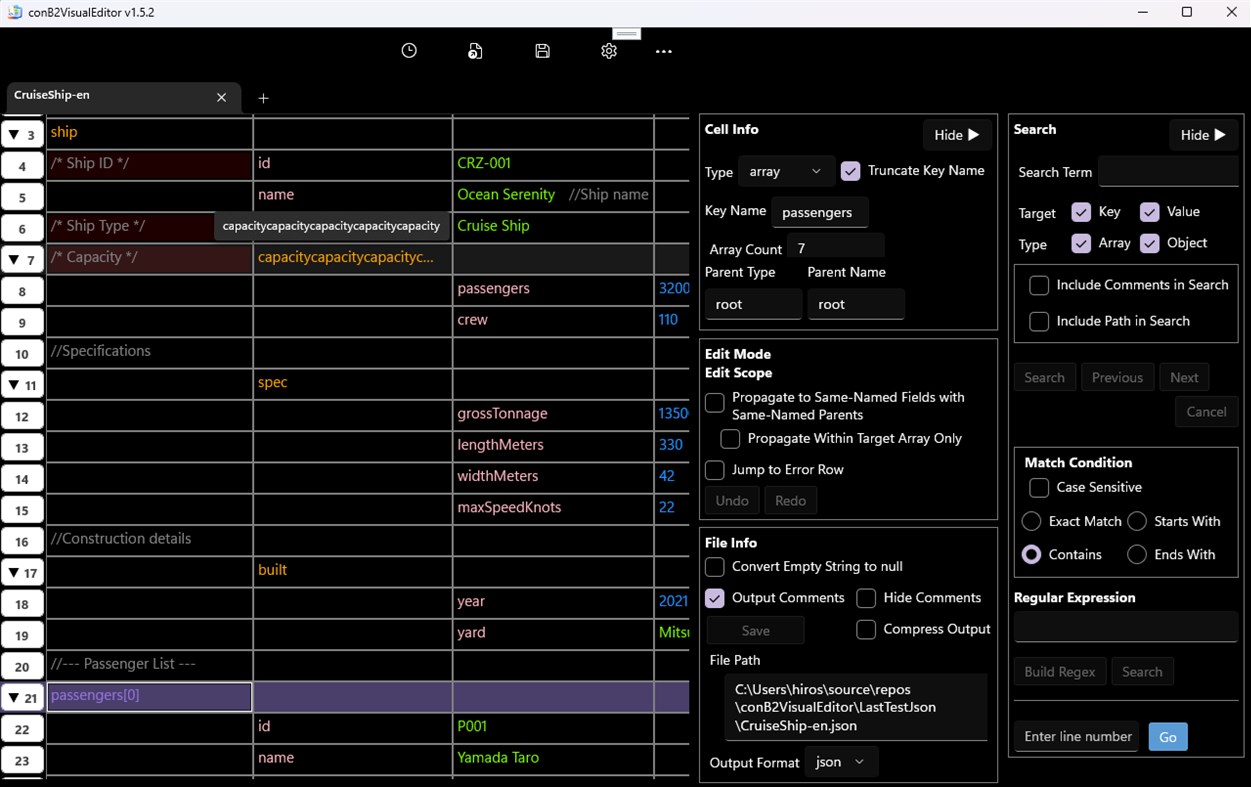Open the Output Format json dropdown

point(841,762)
